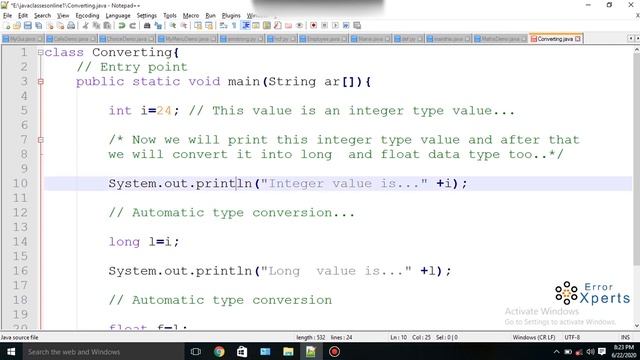Click 'Search the web and Windows' box
The image size is (640, 360).
(103, 352)
